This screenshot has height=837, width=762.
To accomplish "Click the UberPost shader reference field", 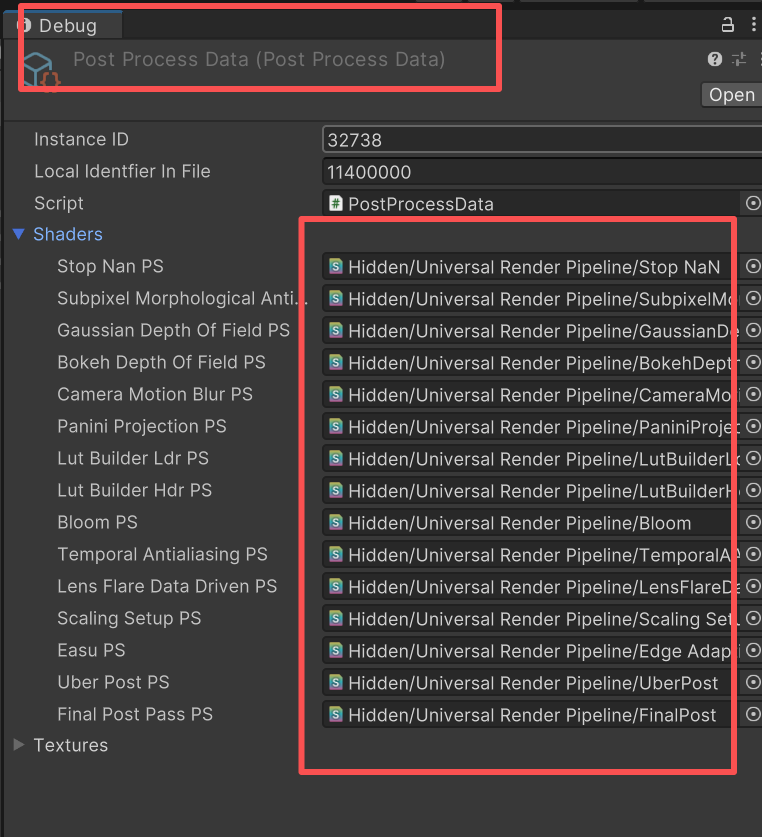I will pos(531,683).
